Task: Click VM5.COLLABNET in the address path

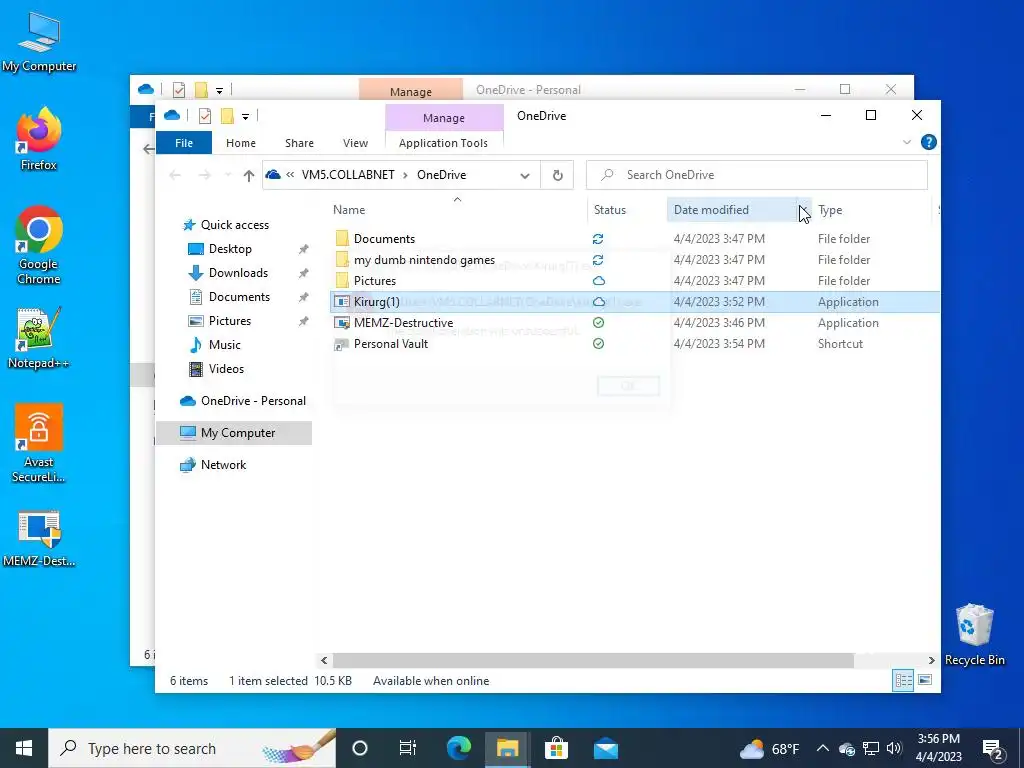Action: 348,175
